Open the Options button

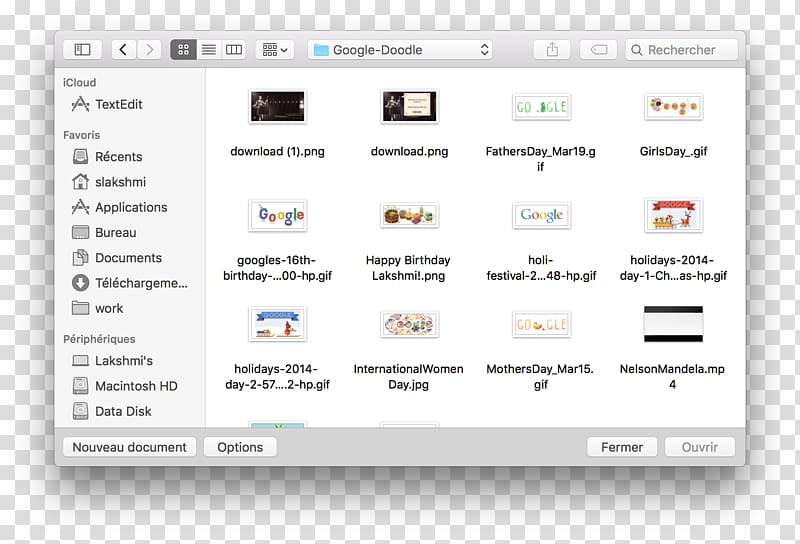pyautogui.click(x=240, y=447)
